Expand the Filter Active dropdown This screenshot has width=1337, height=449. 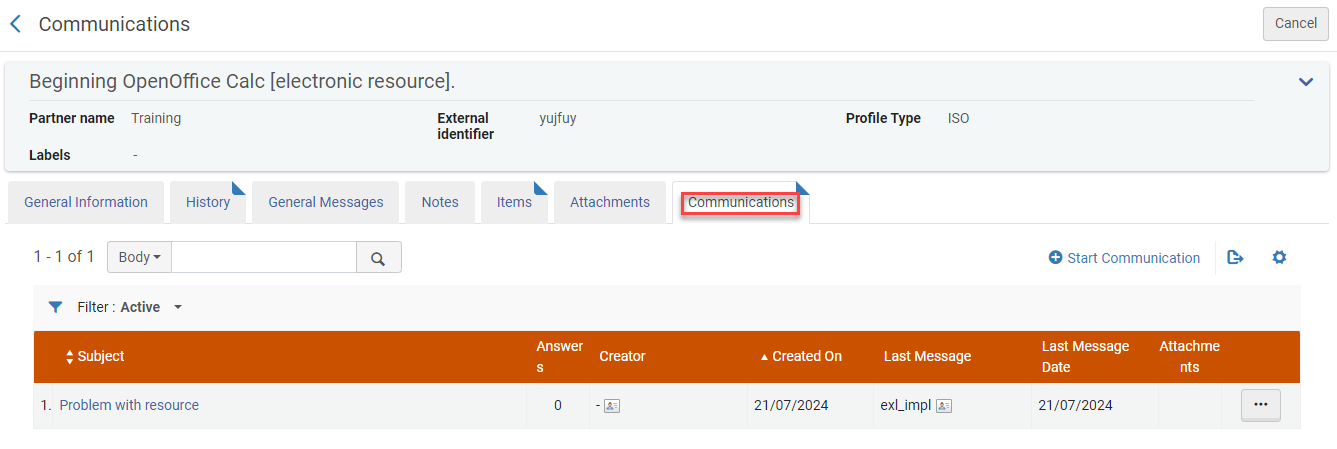click(x=178, y=307)
